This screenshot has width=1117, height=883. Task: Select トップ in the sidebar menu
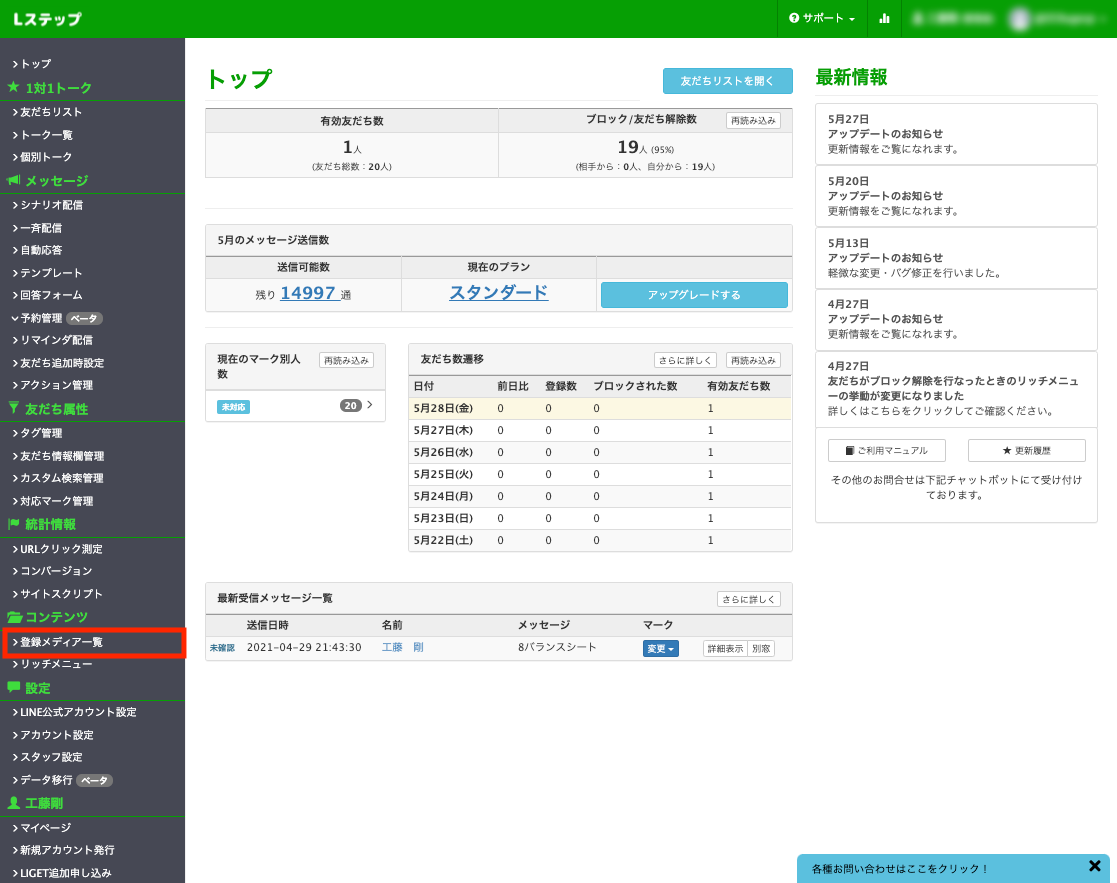coord(33,63)
